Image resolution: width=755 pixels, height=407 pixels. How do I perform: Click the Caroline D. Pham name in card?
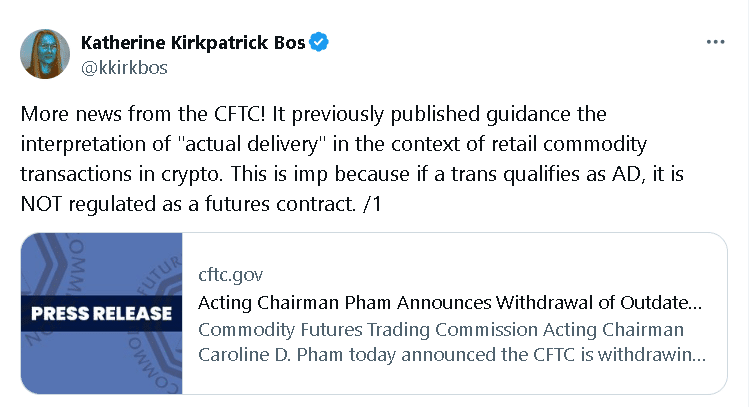[x=263, y=357]
